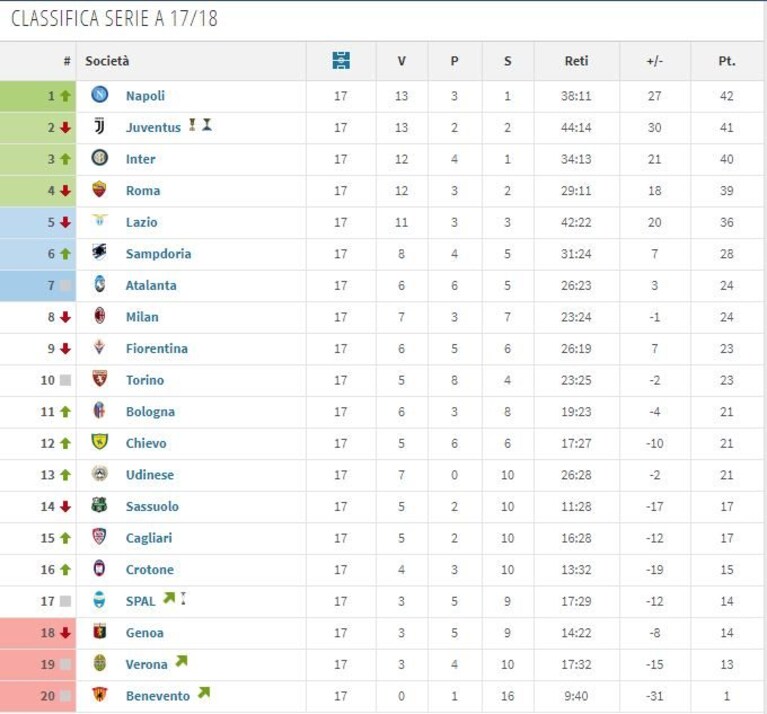Screen dimensions: 767x714
Task: Click the matches-played pitch icon header
Action: point(341,61)
